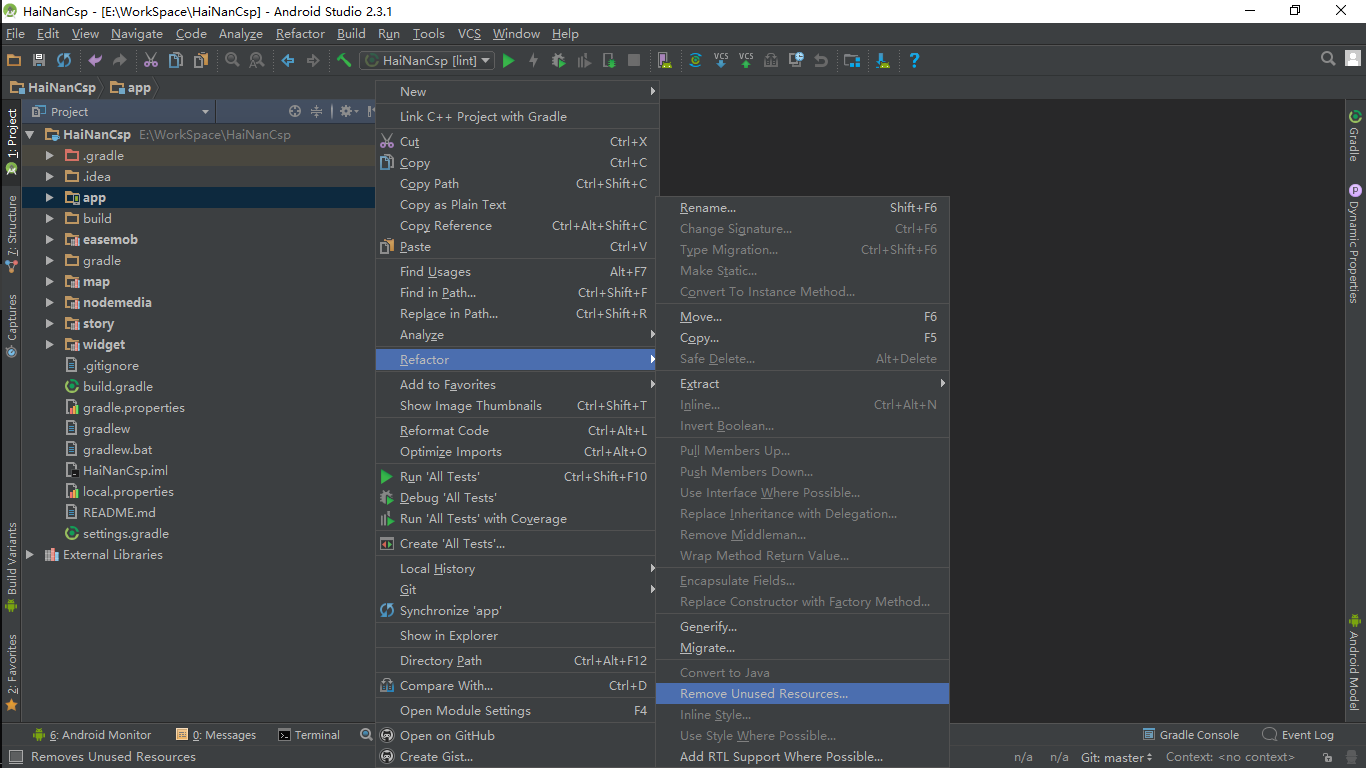Screen dimensions: 1366x768
Task: Open Project Structure toolbar icon
Action: coord(851,60)
